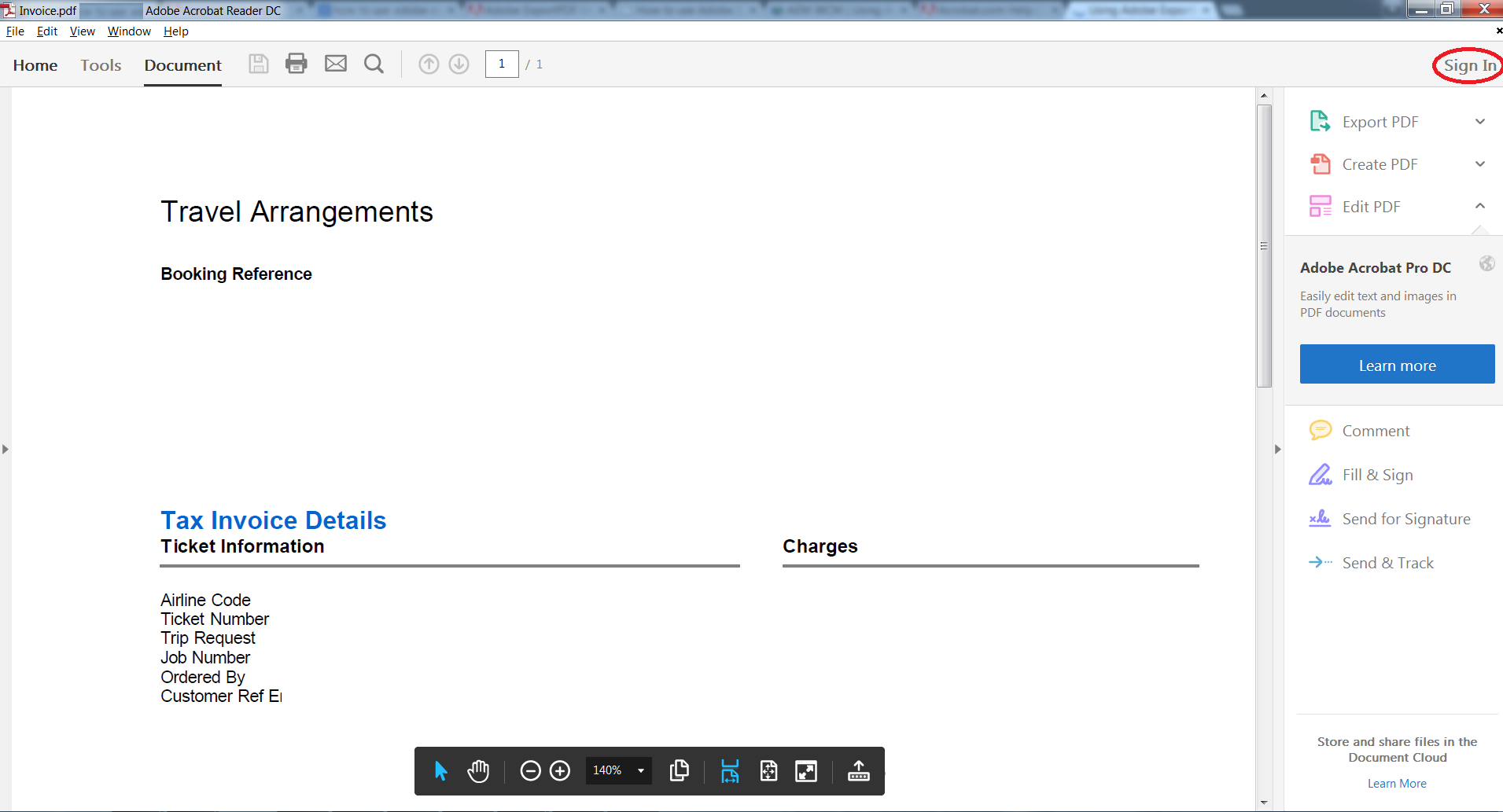The height and width of the screenshot is (812, 1503).
Task: Open the Edit menu
Action: [x=47, y=31]
